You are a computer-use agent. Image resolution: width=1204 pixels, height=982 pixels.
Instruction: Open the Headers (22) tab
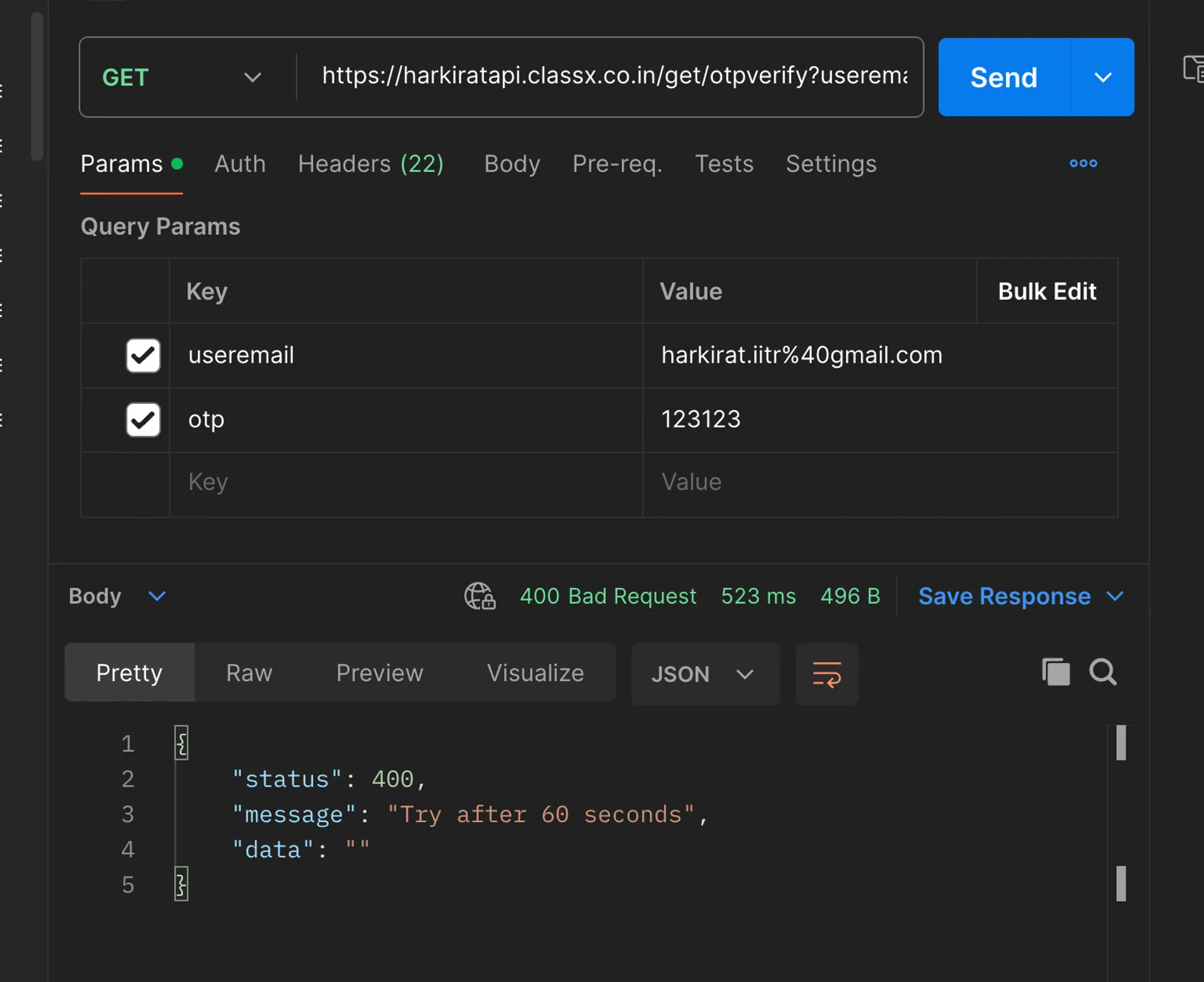pyautogui.click(x=371, y=164)
